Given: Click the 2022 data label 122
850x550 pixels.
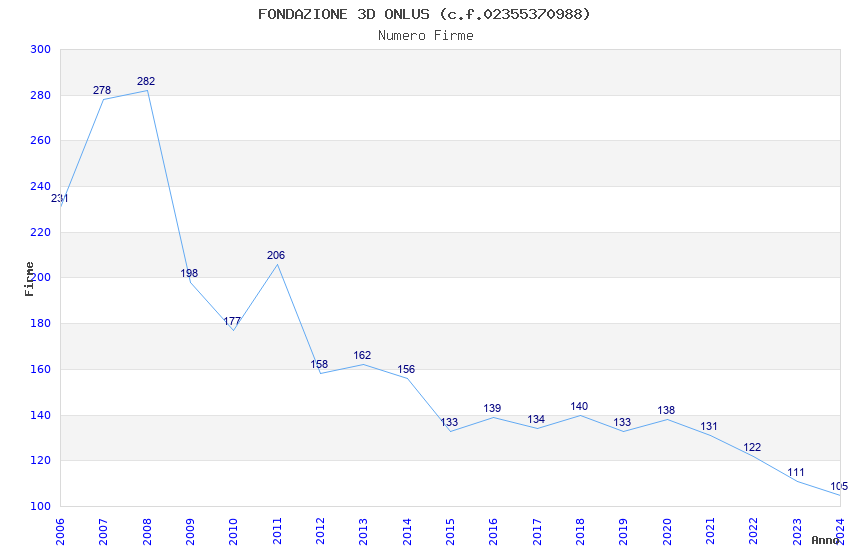Looking at the screenshot, I should 752,448.
